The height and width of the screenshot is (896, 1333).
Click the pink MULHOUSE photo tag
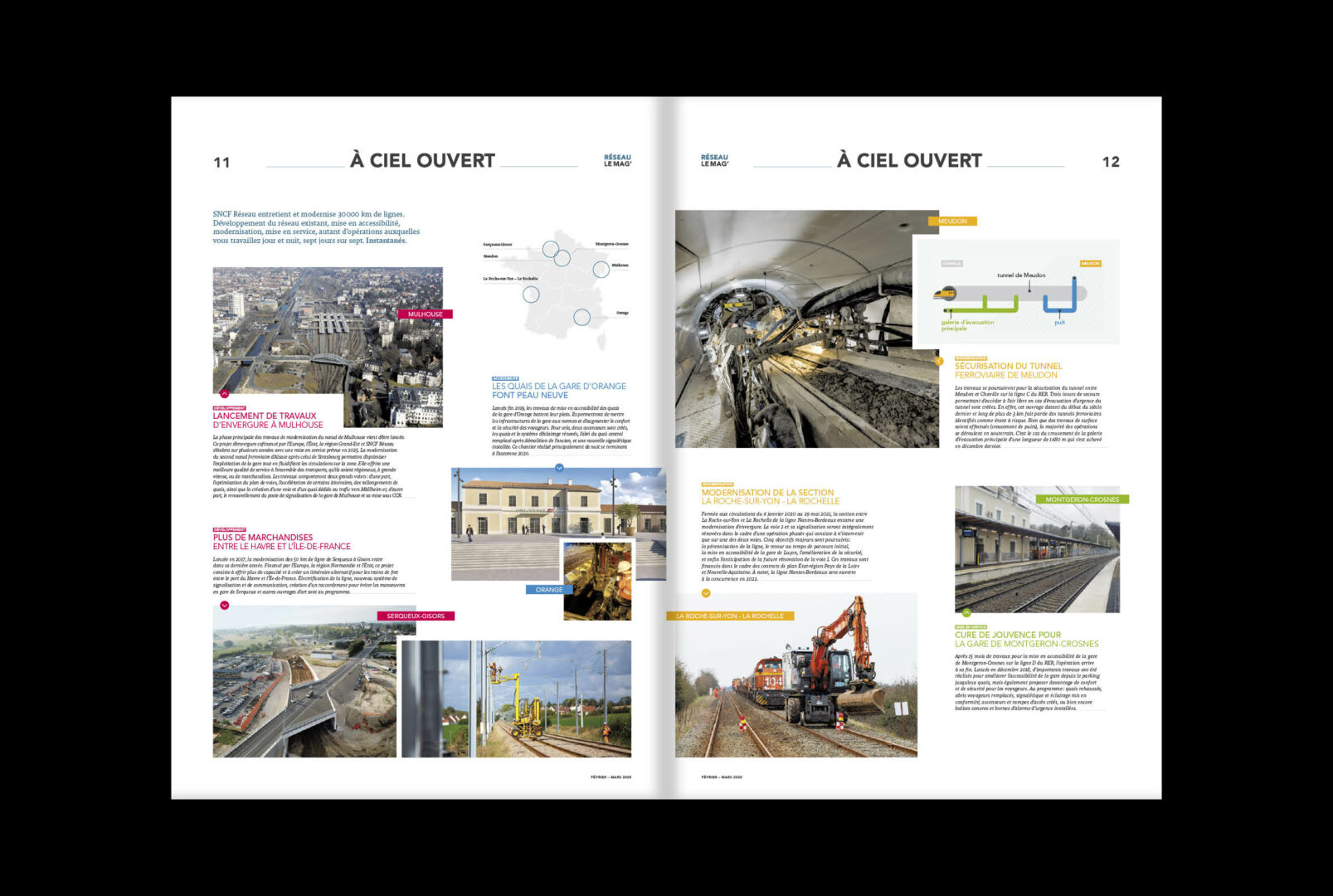point(425,314)
